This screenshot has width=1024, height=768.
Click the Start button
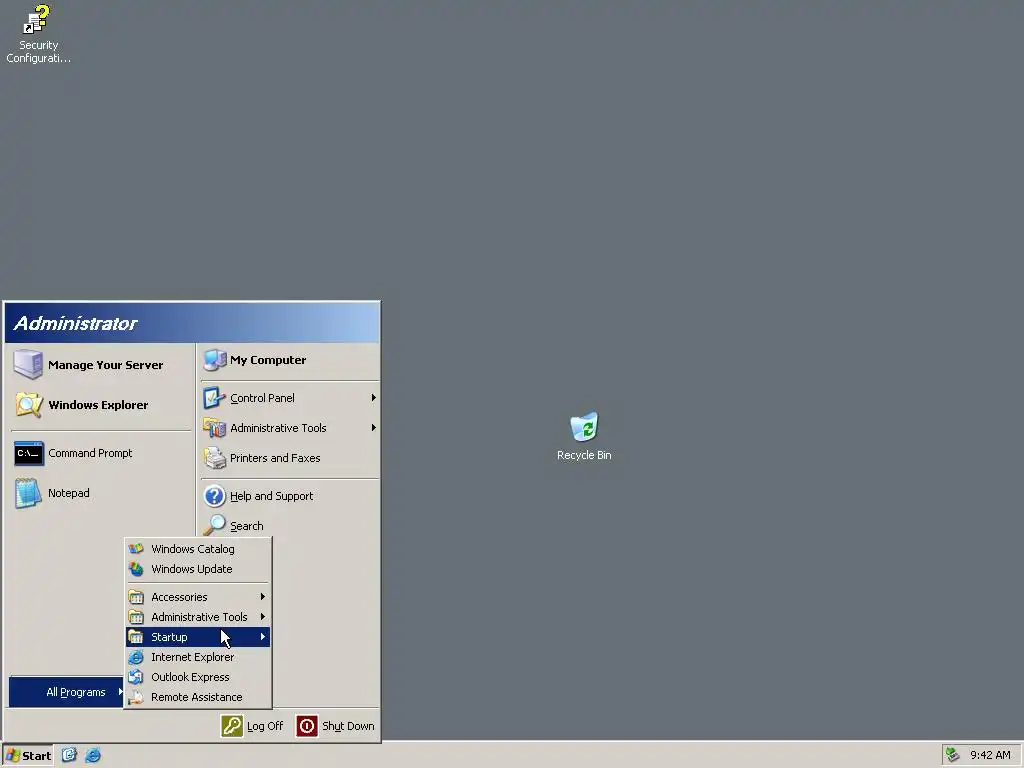click(27, 756)
